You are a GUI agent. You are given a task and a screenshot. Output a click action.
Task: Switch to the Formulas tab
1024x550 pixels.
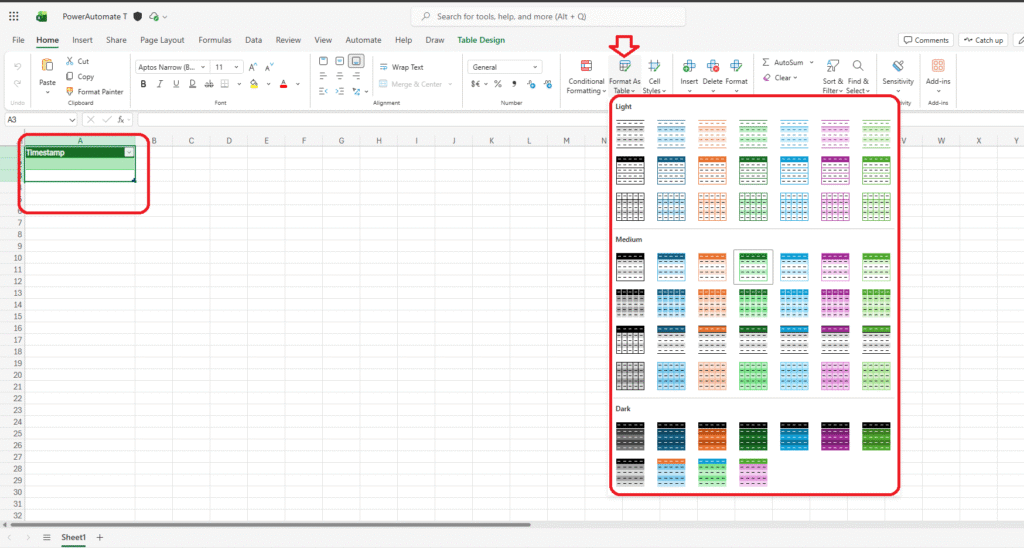[215, 40]
